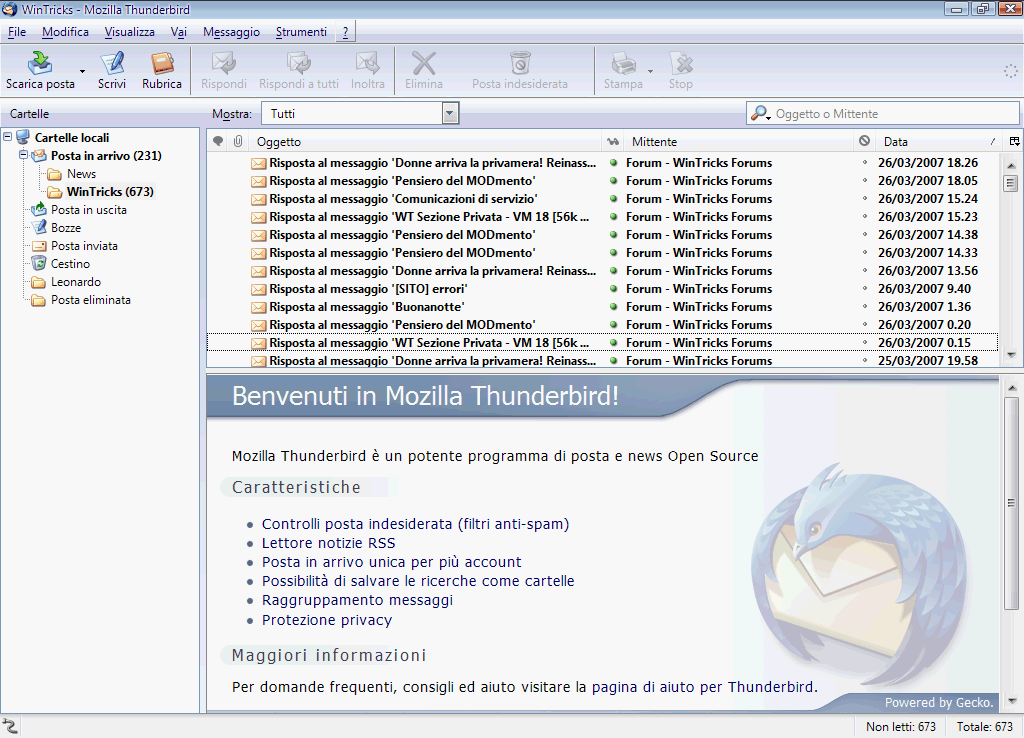Select the Bozze drafts folder
1024x738 pixels.
(66, 228)
